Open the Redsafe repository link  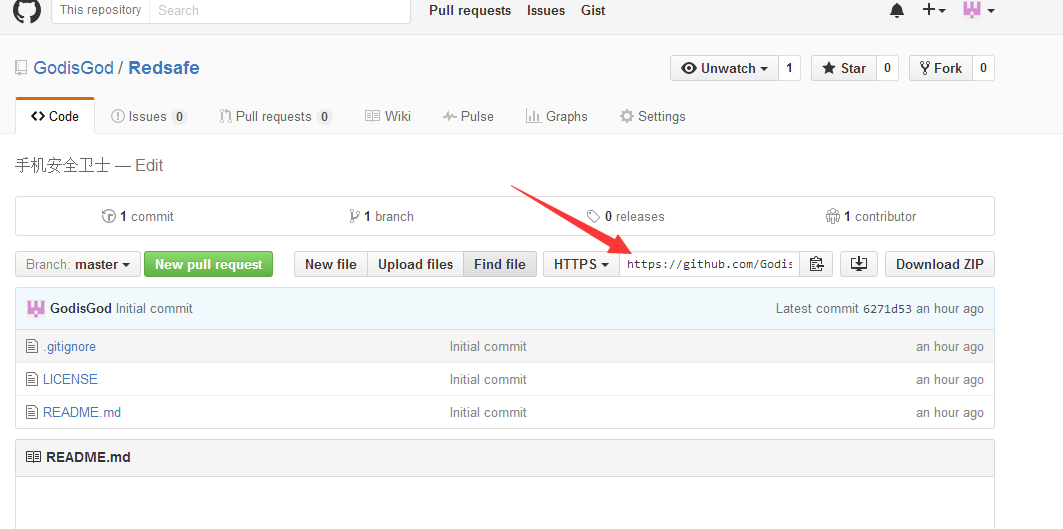pyautogui.click(x=164, y=68)
